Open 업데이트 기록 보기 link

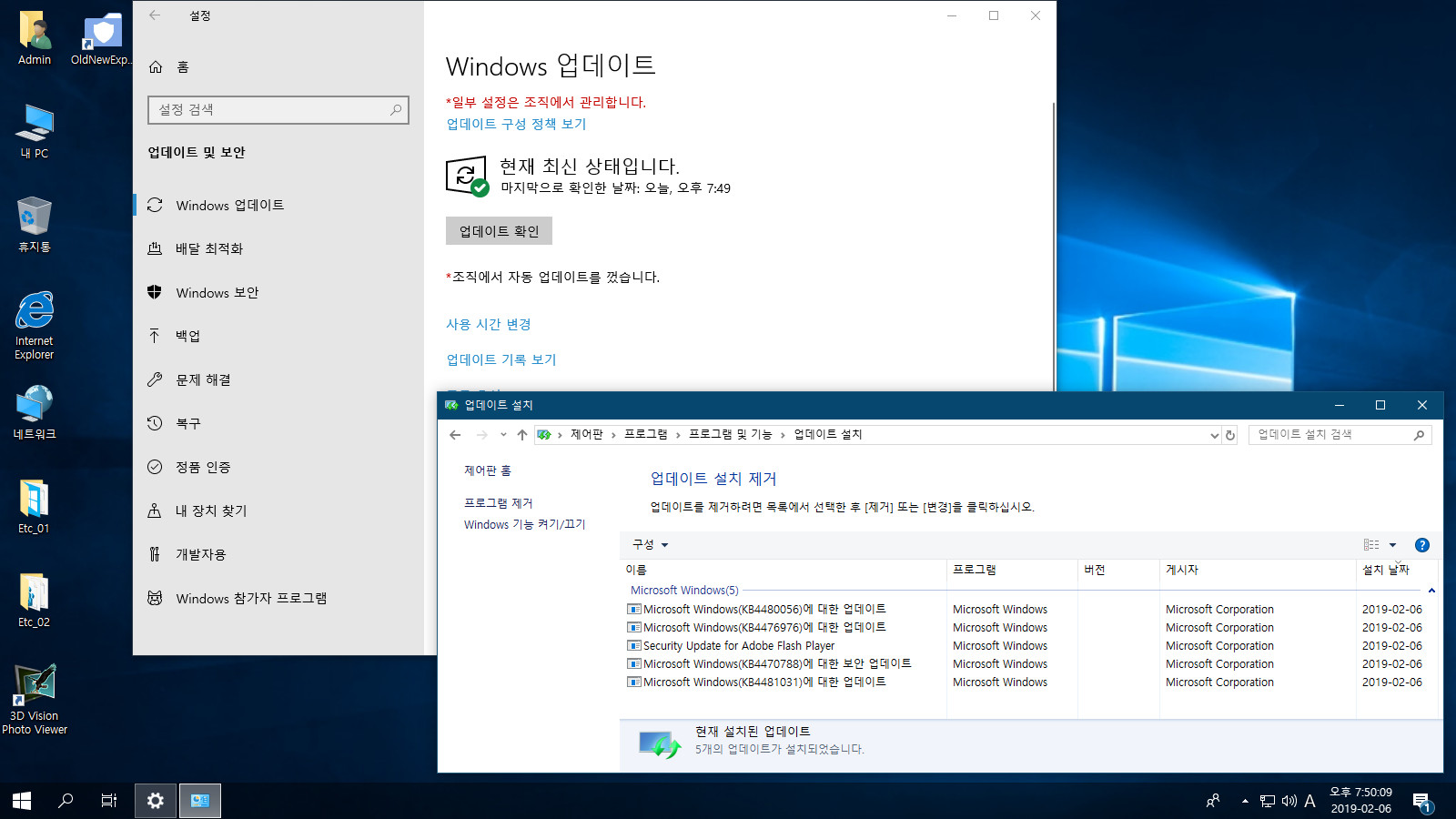501,359
